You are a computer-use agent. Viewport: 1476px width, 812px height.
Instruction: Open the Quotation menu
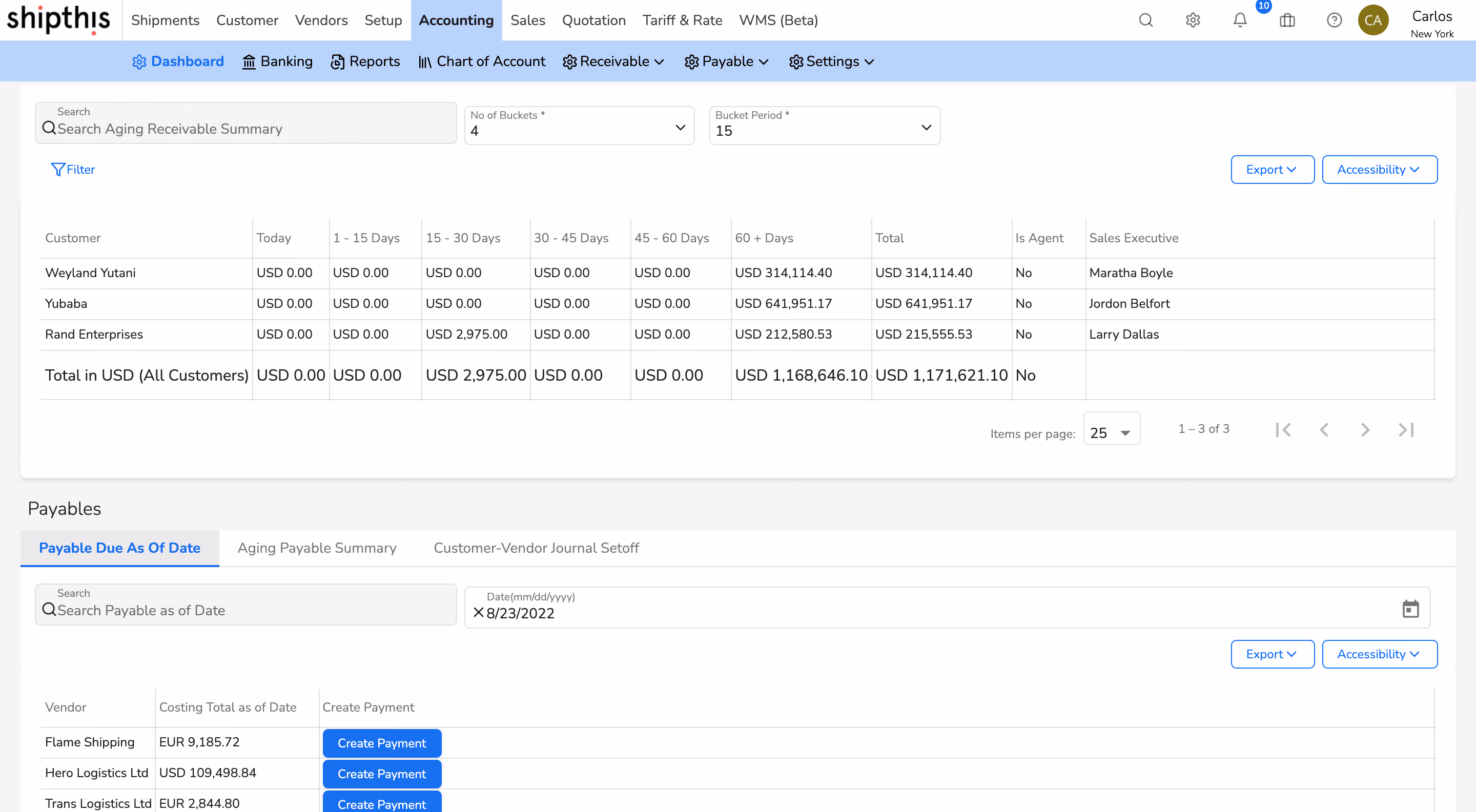[593, 20]
